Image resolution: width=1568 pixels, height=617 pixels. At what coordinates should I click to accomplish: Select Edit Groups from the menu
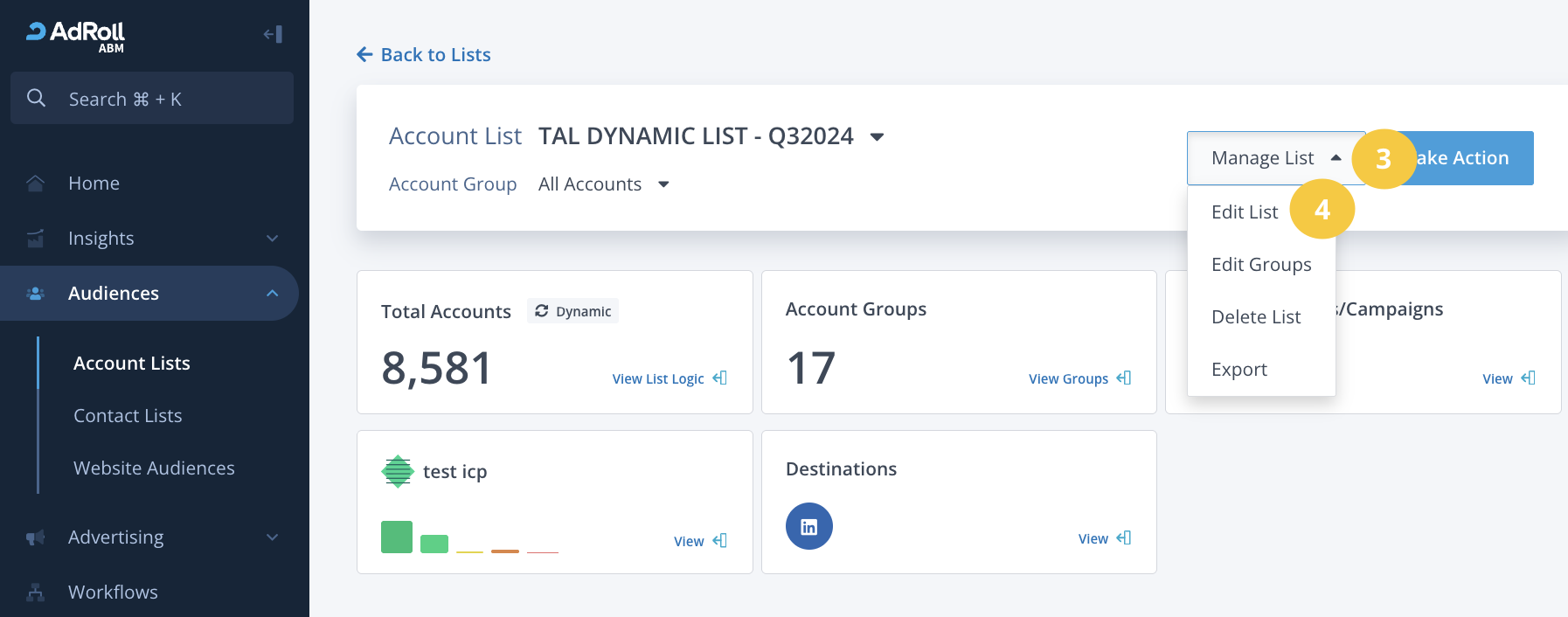(1260, 265)
